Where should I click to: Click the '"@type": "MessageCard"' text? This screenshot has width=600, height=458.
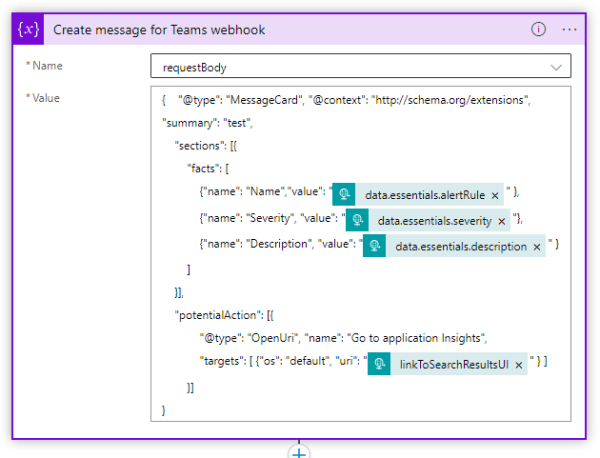pyautogui.click(x=239, y=100)
